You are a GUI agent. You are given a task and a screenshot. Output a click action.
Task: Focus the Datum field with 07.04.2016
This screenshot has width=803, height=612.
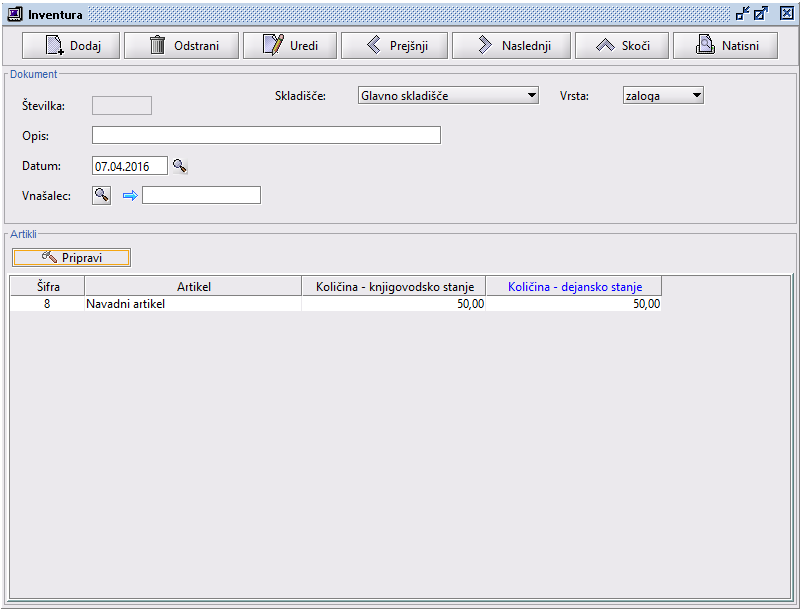click(x=129, y=166)
